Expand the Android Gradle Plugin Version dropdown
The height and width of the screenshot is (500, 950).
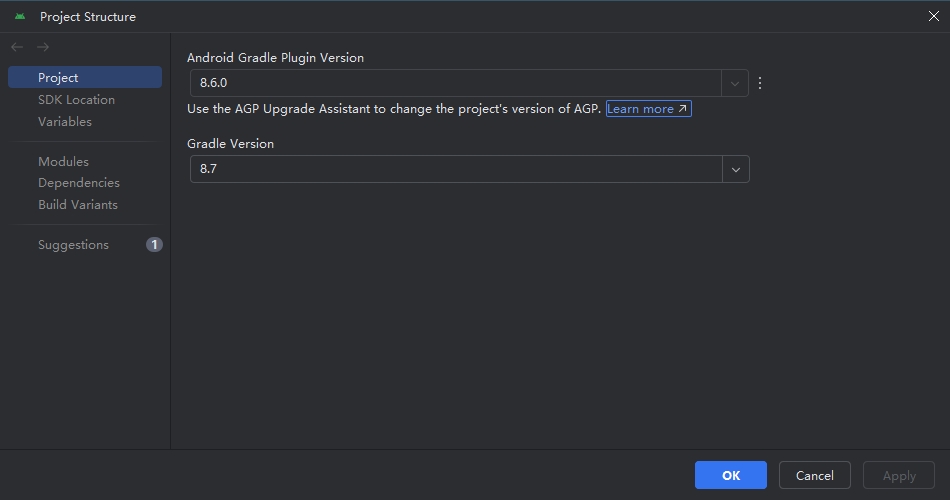click(735, 83)
